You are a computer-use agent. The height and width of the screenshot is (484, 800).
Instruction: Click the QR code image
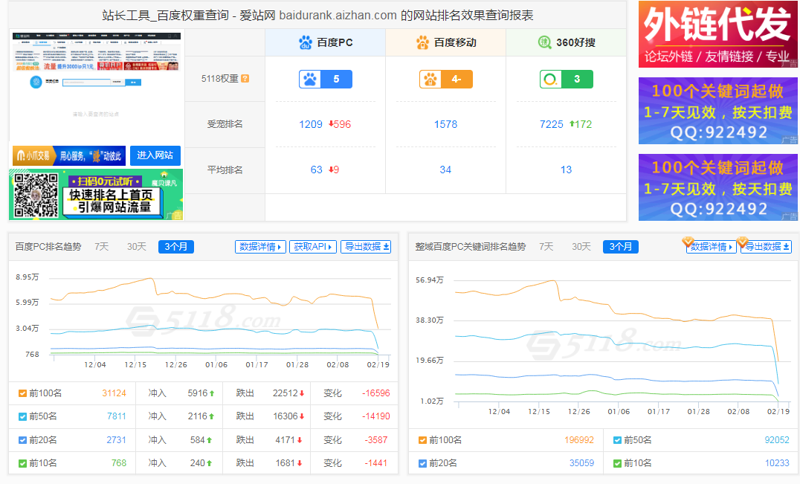tap(36, 195)
